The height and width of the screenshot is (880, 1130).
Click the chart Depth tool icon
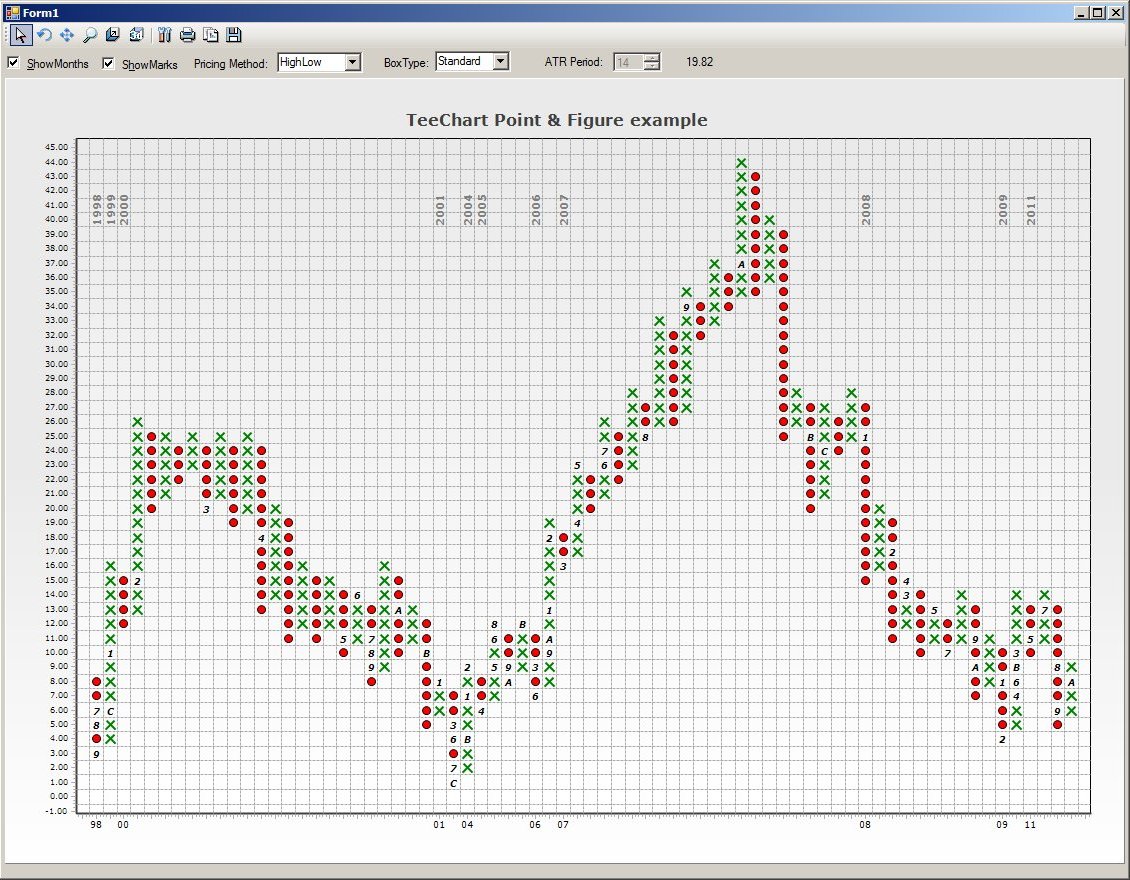113,35
